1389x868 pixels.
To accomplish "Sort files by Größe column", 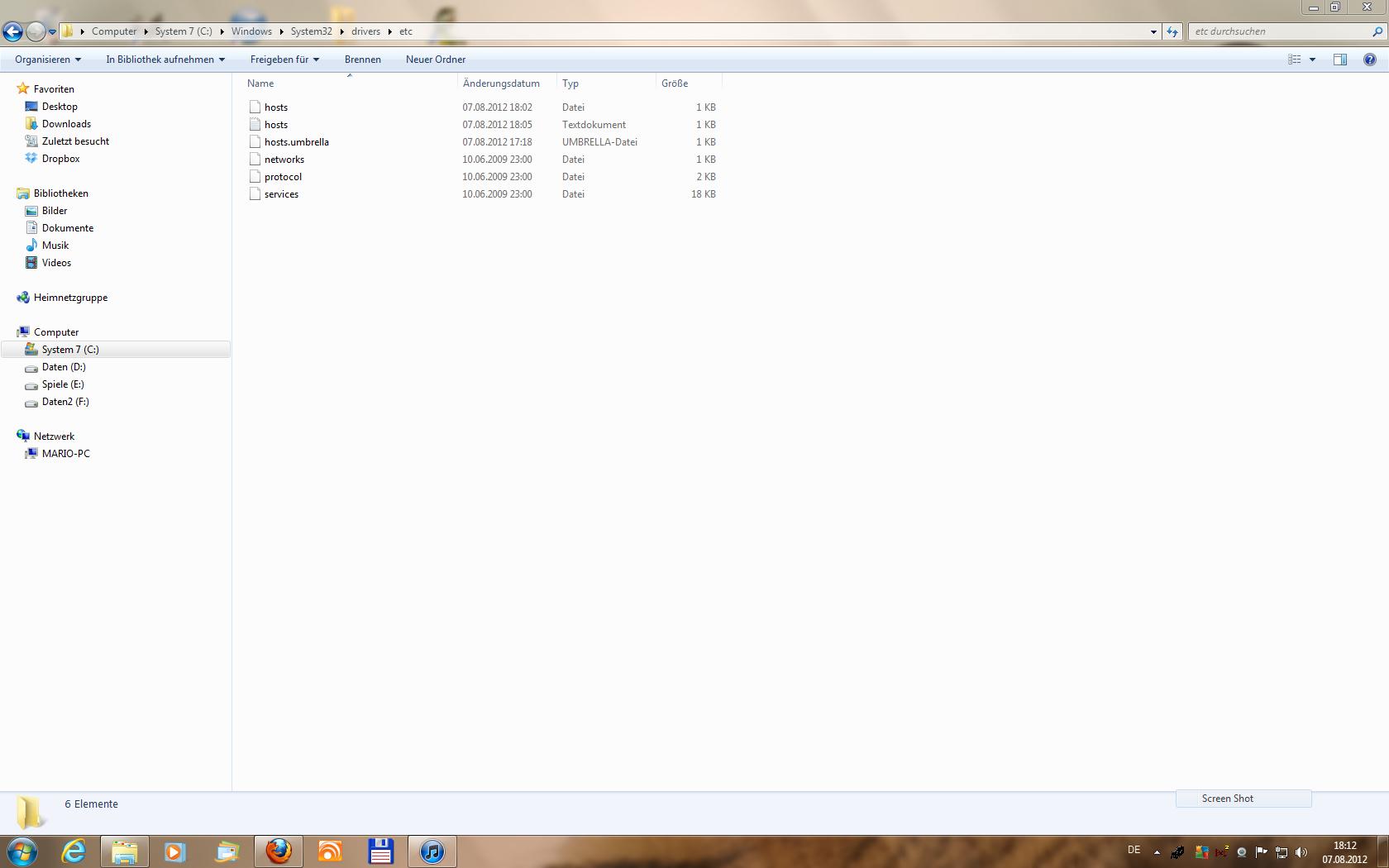I will (689, 83).
